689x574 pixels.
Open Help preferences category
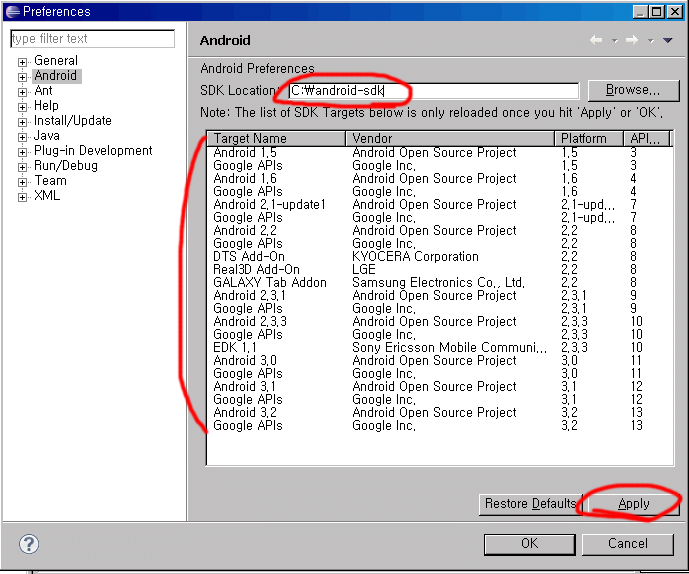(46, 105)
